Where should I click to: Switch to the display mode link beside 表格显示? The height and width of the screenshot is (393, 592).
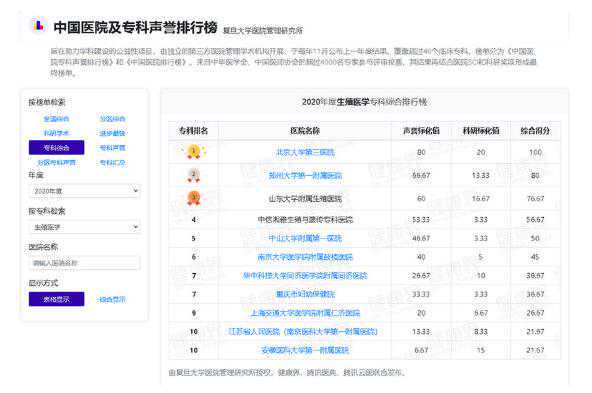[x=112, y=299]
